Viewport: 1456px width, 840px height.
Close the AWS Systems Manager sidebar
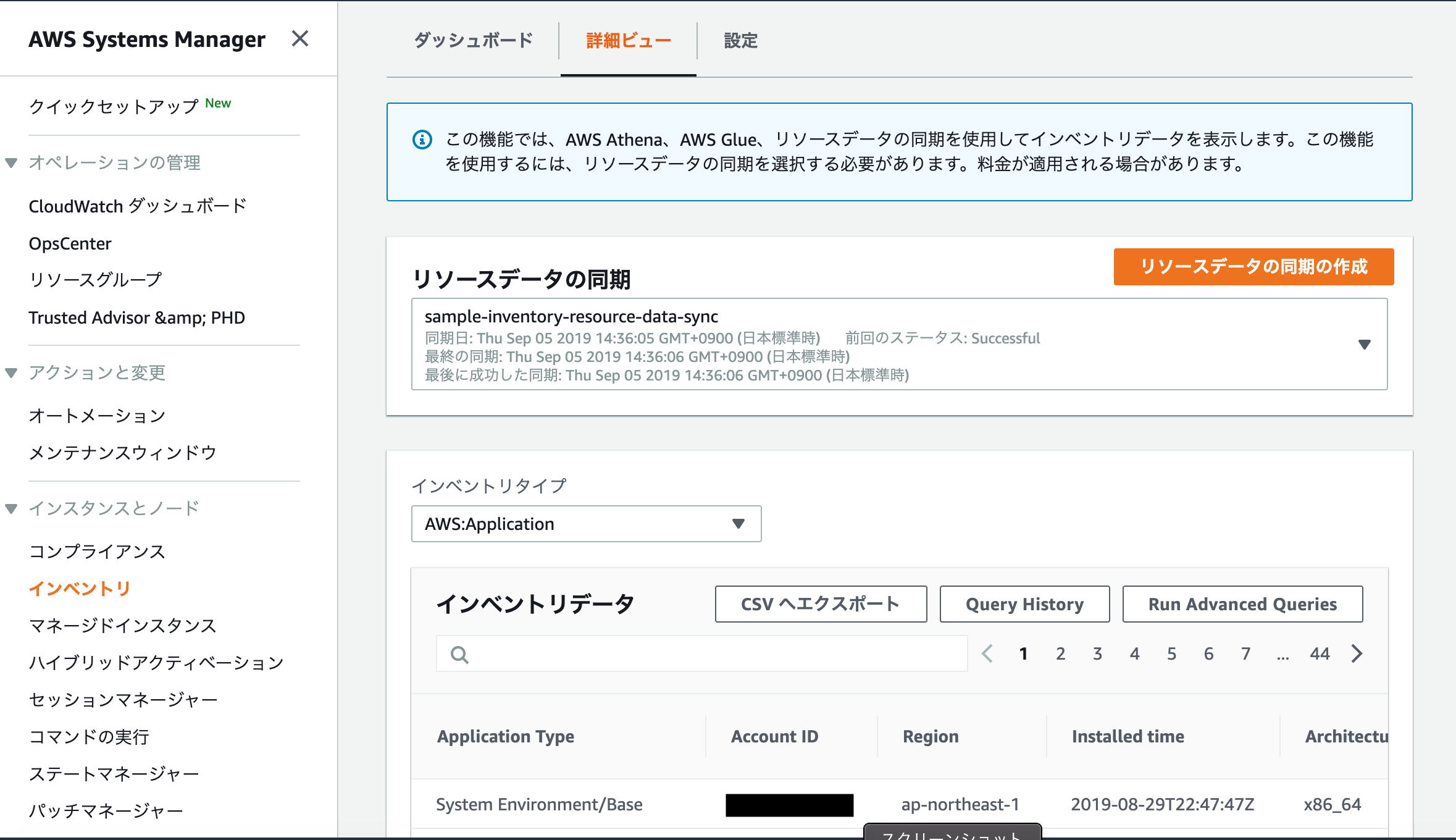point(300,39)
